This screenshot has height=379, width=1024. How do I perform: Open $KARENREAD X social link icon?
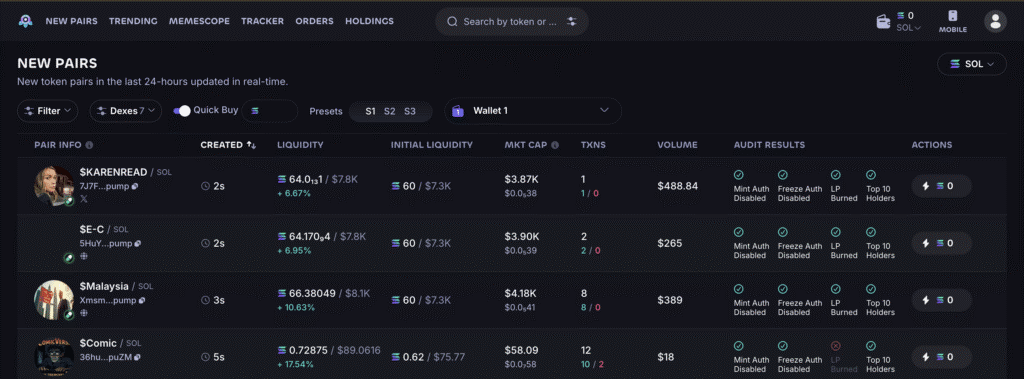click(x=84, y=199)
